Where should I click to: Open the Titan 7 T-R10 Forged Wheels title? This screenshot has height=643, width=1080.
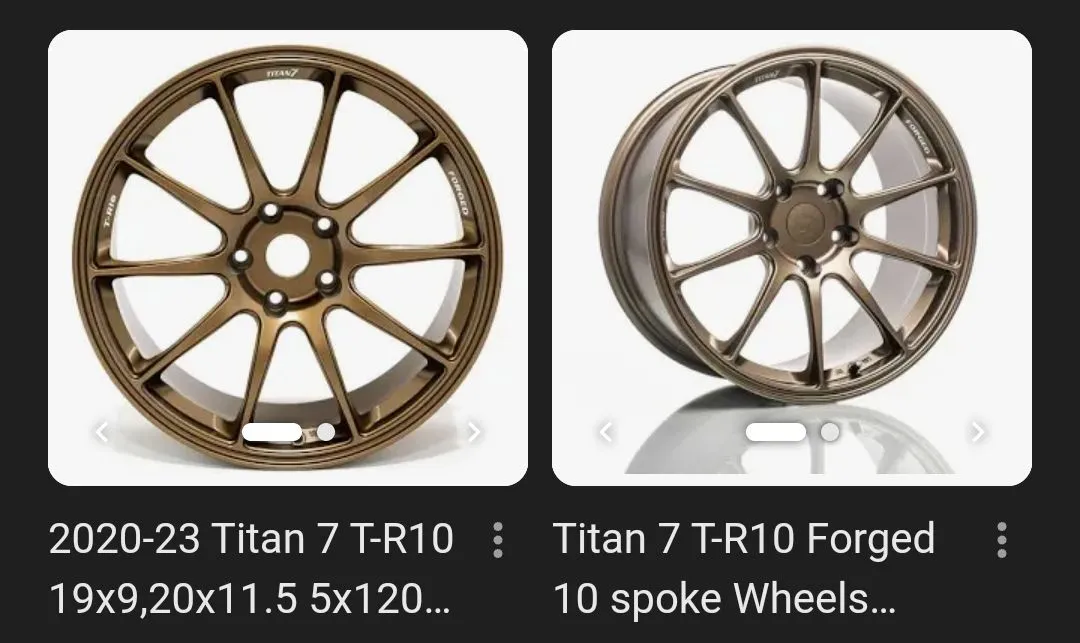coord(744,569)
